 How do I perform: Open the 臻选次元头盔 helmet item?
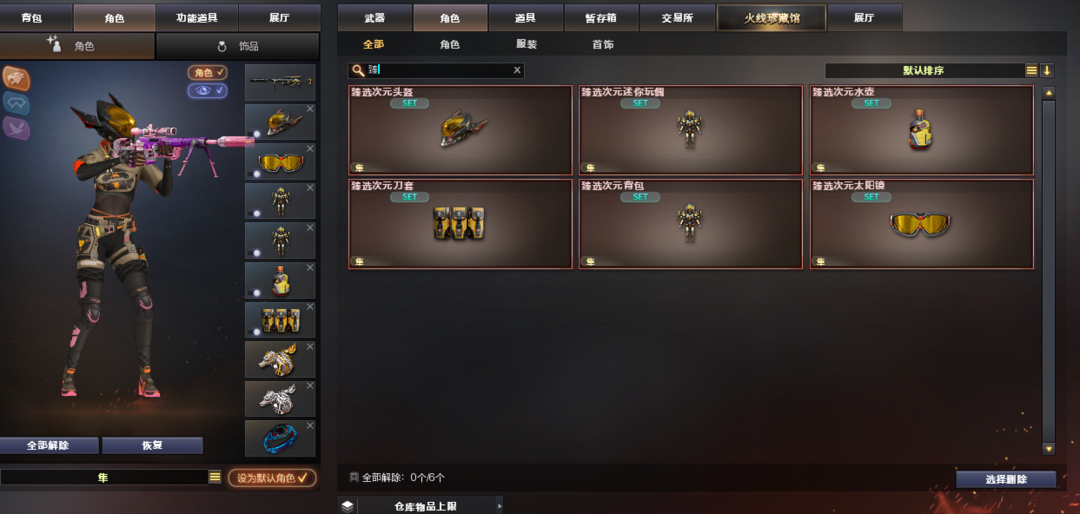click(x=460, y=130)
